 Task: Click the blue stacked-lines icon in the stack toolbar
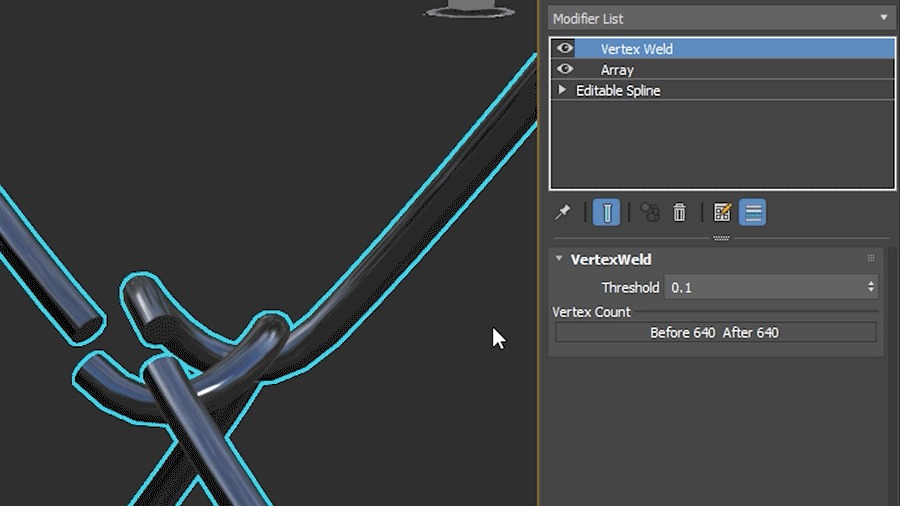[x=753, y=212]
